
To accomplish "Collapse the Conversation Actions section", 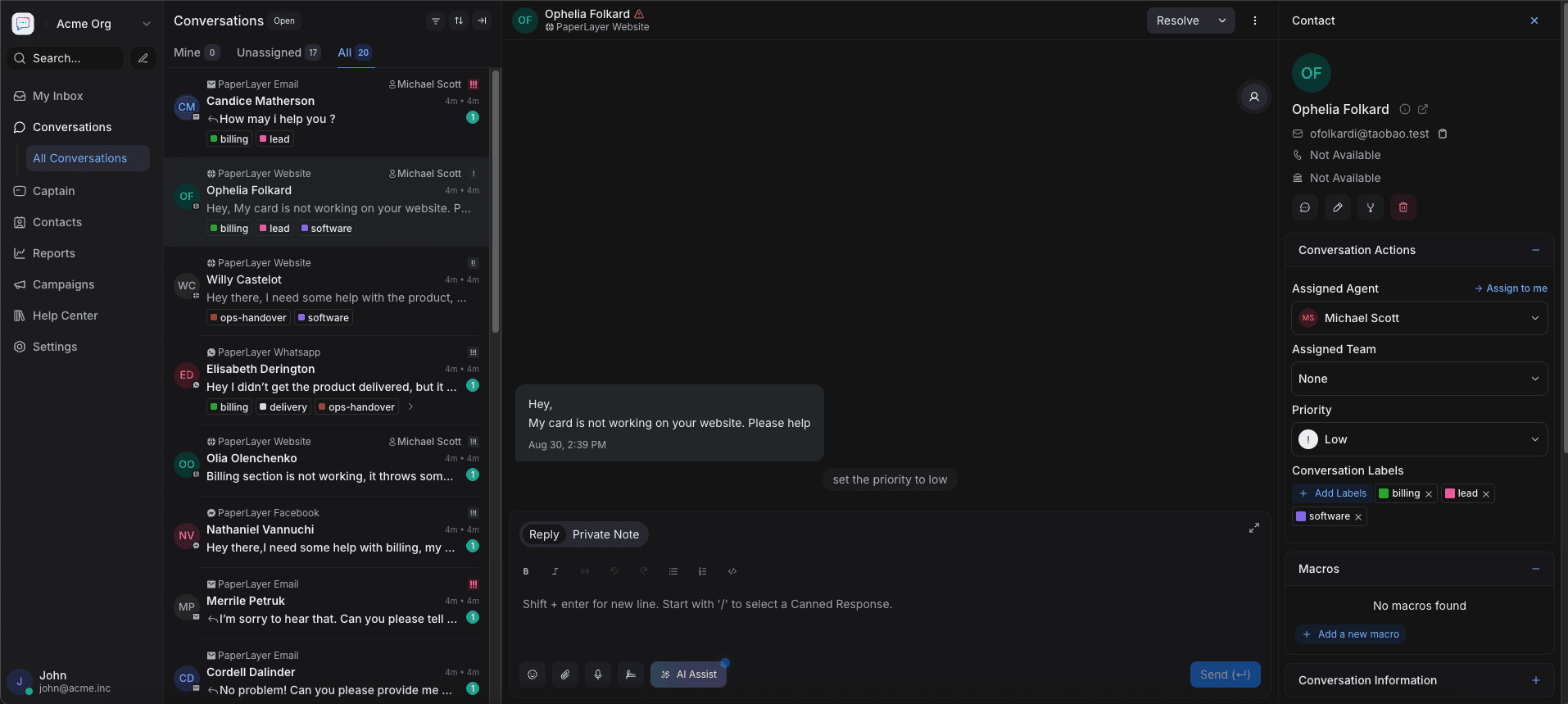I will [x=1536, y=250].
